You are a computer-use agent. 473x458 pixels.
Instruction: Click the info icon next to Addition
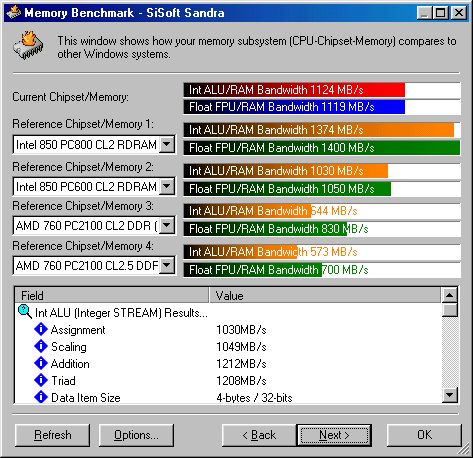[x=41, y=363]
